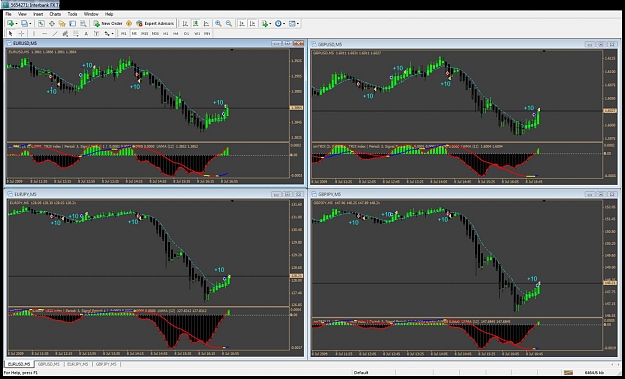
Task: Open the File menu
Action: click(x=8, y=14)
